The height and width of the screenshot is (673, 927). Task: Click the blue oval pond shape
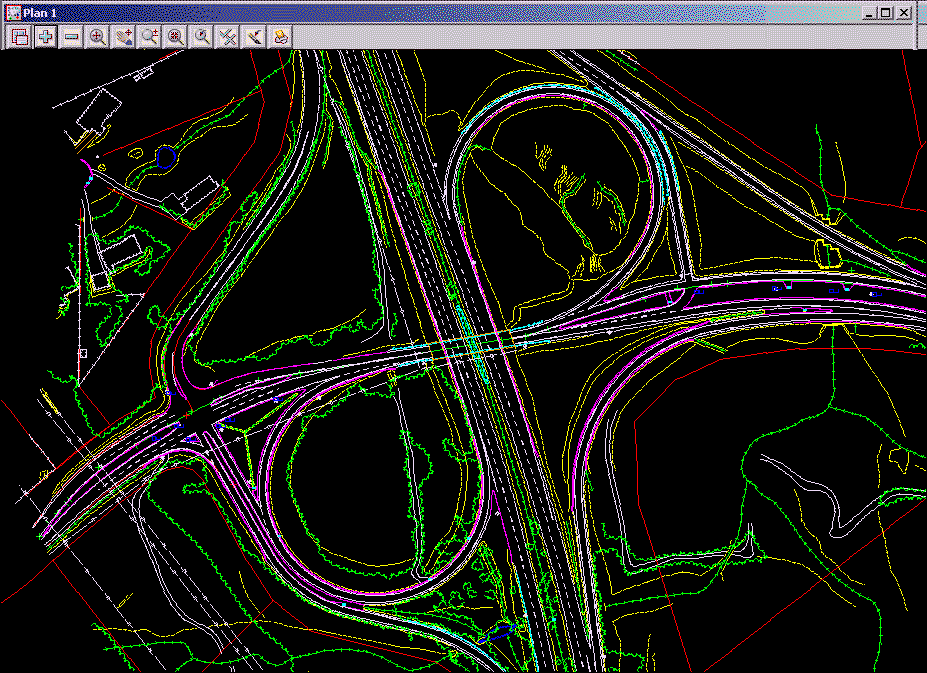click(x=166, y=157)
